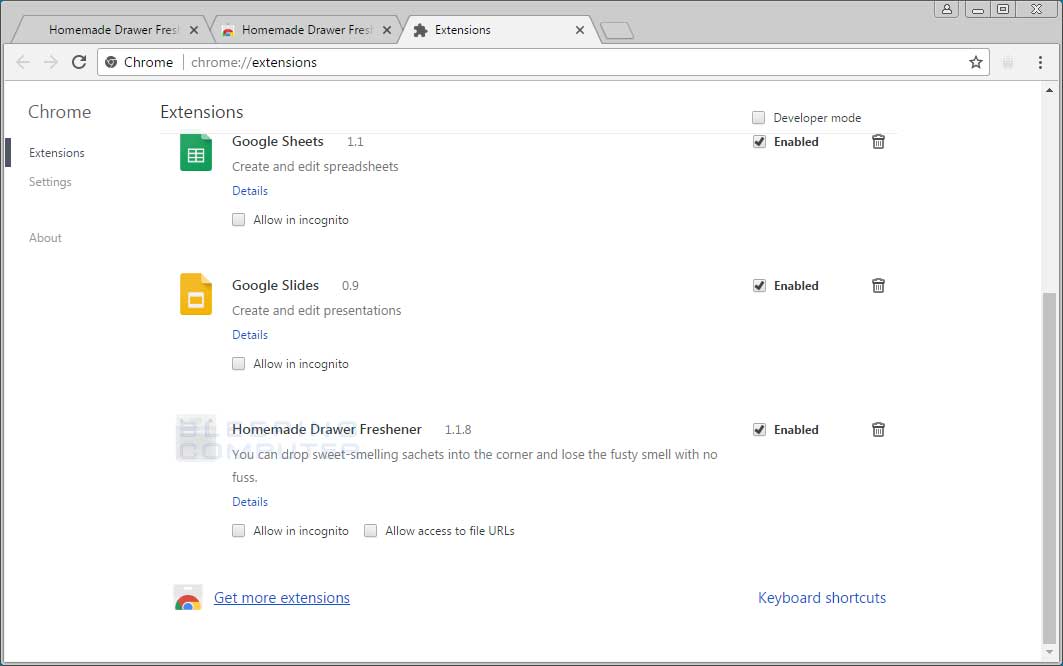1063x666 pixels.
Task: Disable the Google Sheets extension
Action: coord(759,142)
